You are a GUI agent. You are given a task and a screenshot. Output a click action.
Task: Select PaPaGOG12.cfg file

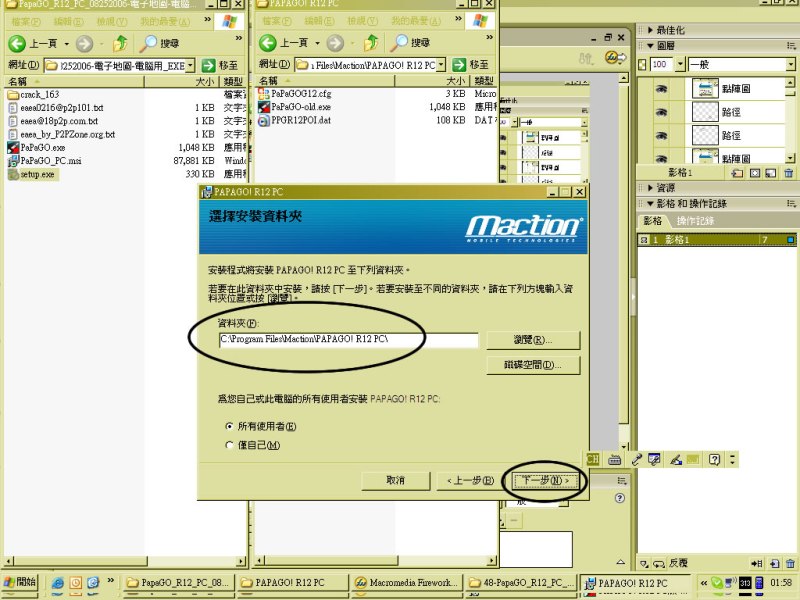pyautogui.click(x=295, y=93)
